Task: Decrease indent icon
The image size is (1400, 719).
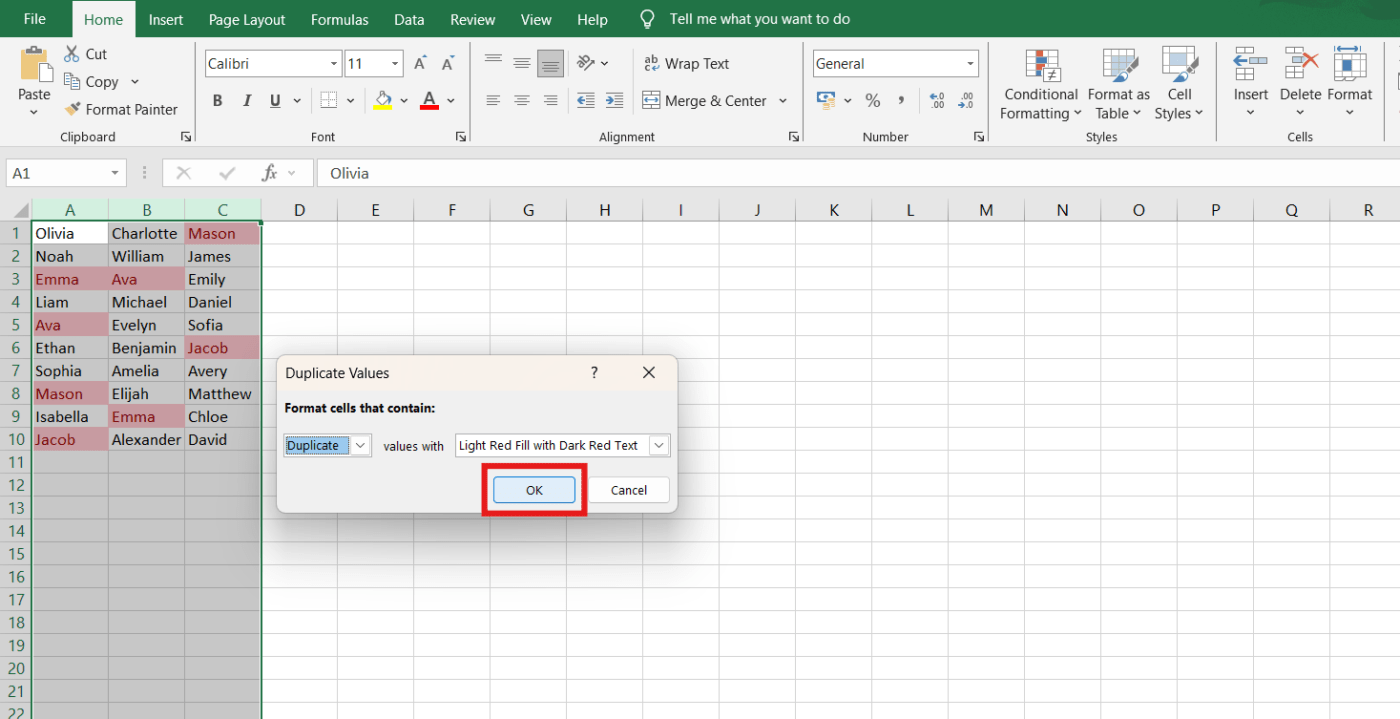Action: click(586, 101)
